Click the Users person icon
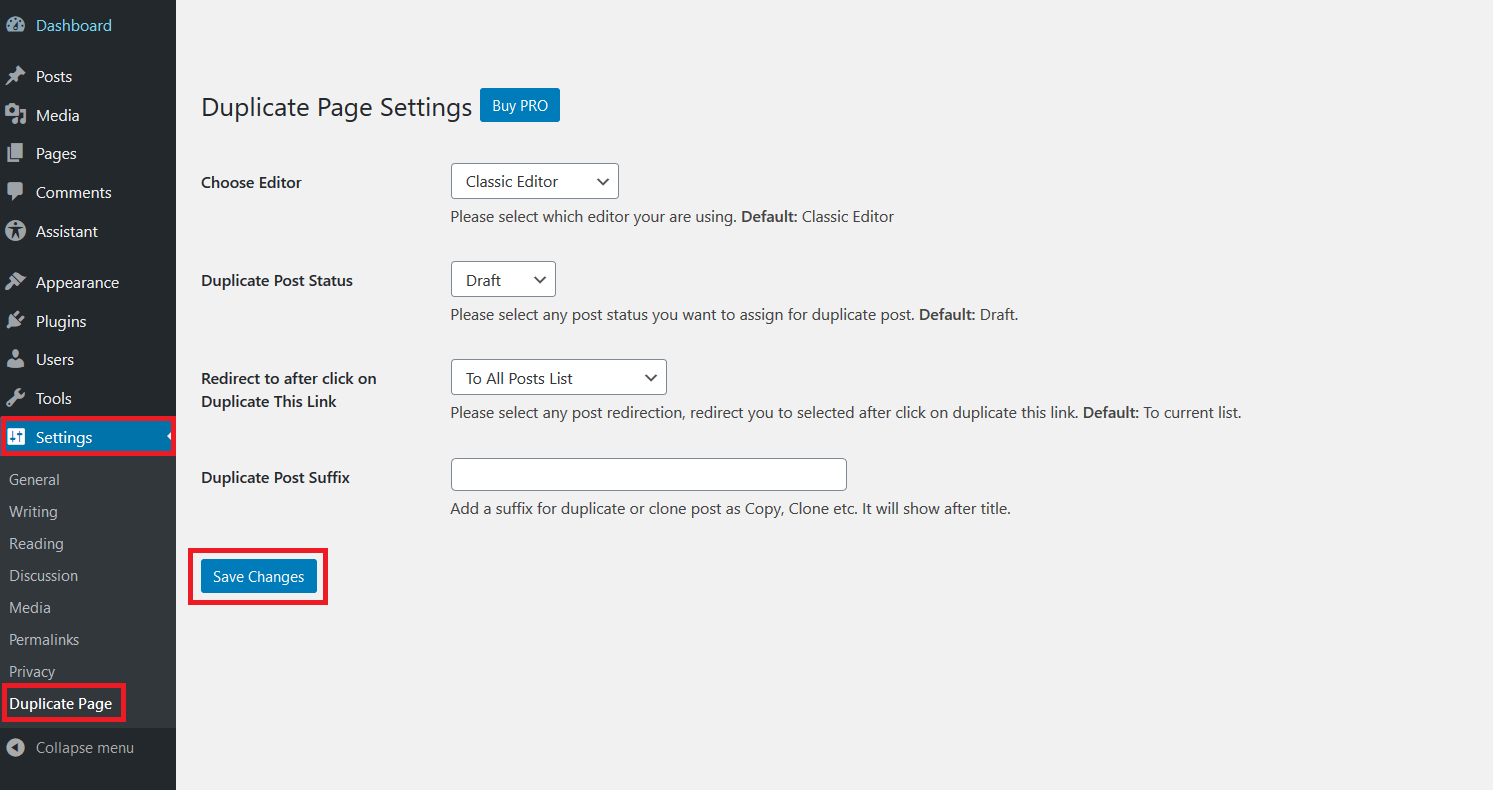The image size is (1493, 790). point(15,359)
